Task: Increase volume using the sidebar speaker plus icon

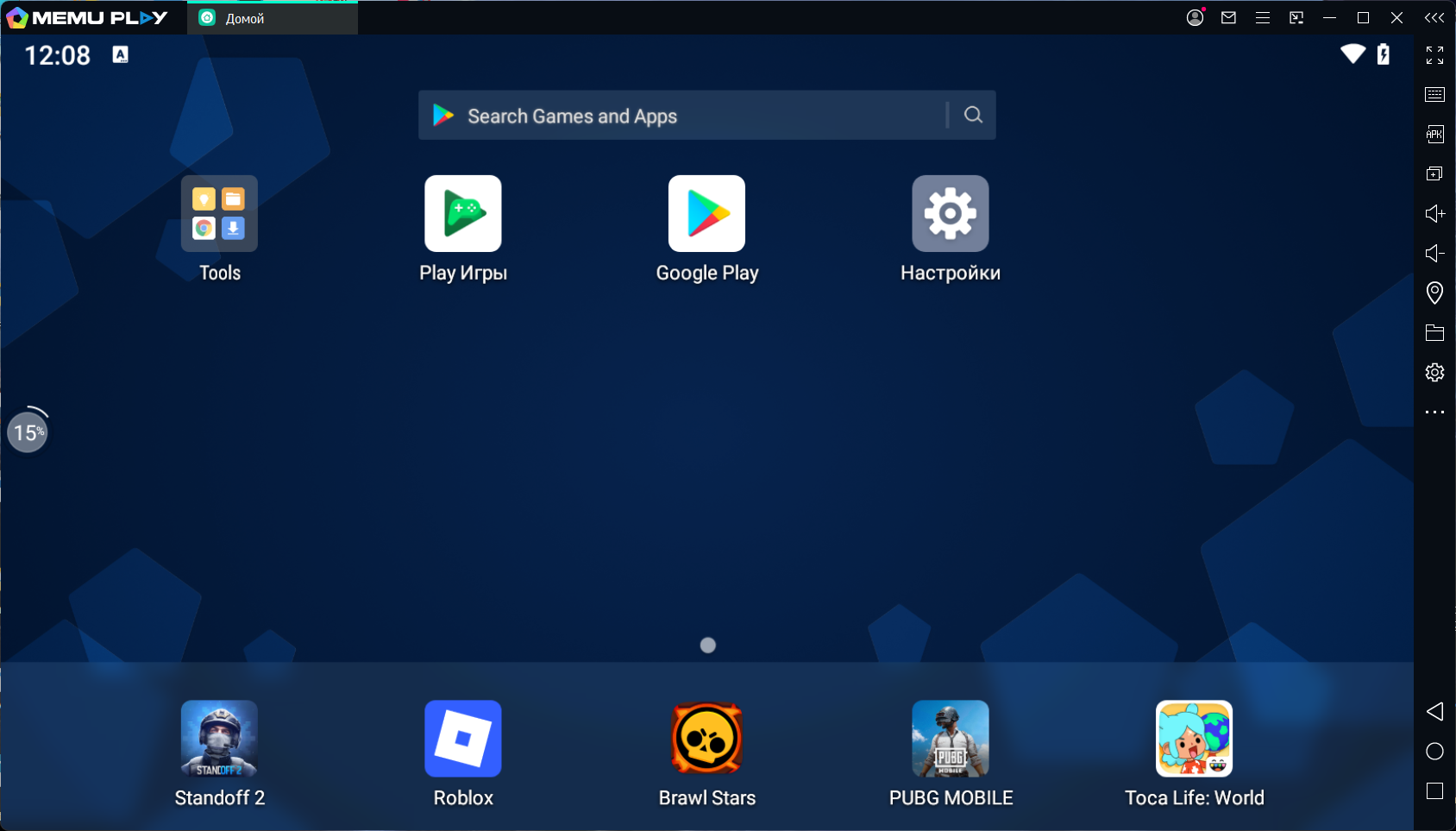Action: [x=1434, y=214]
